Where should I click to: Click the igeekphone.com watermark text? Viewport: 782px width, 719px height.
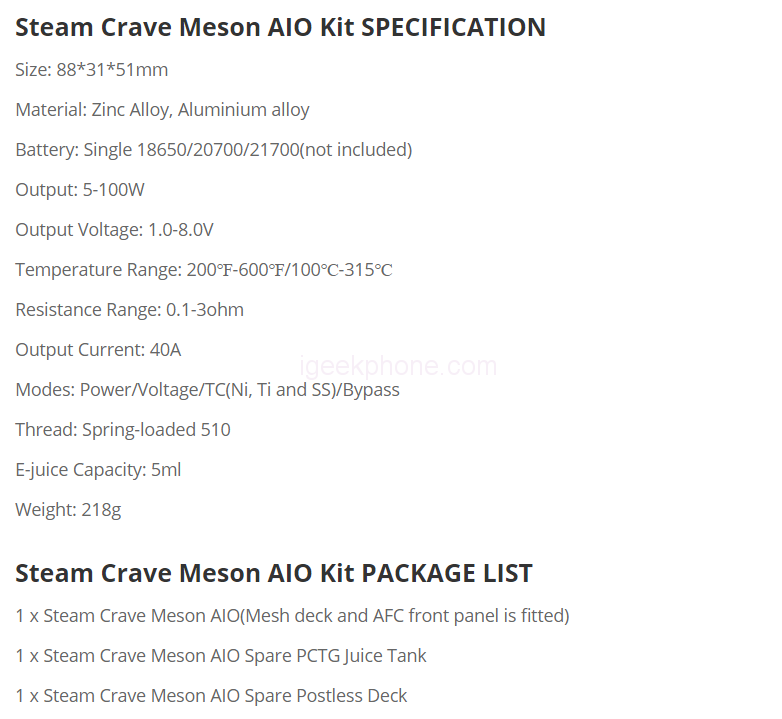398,366
